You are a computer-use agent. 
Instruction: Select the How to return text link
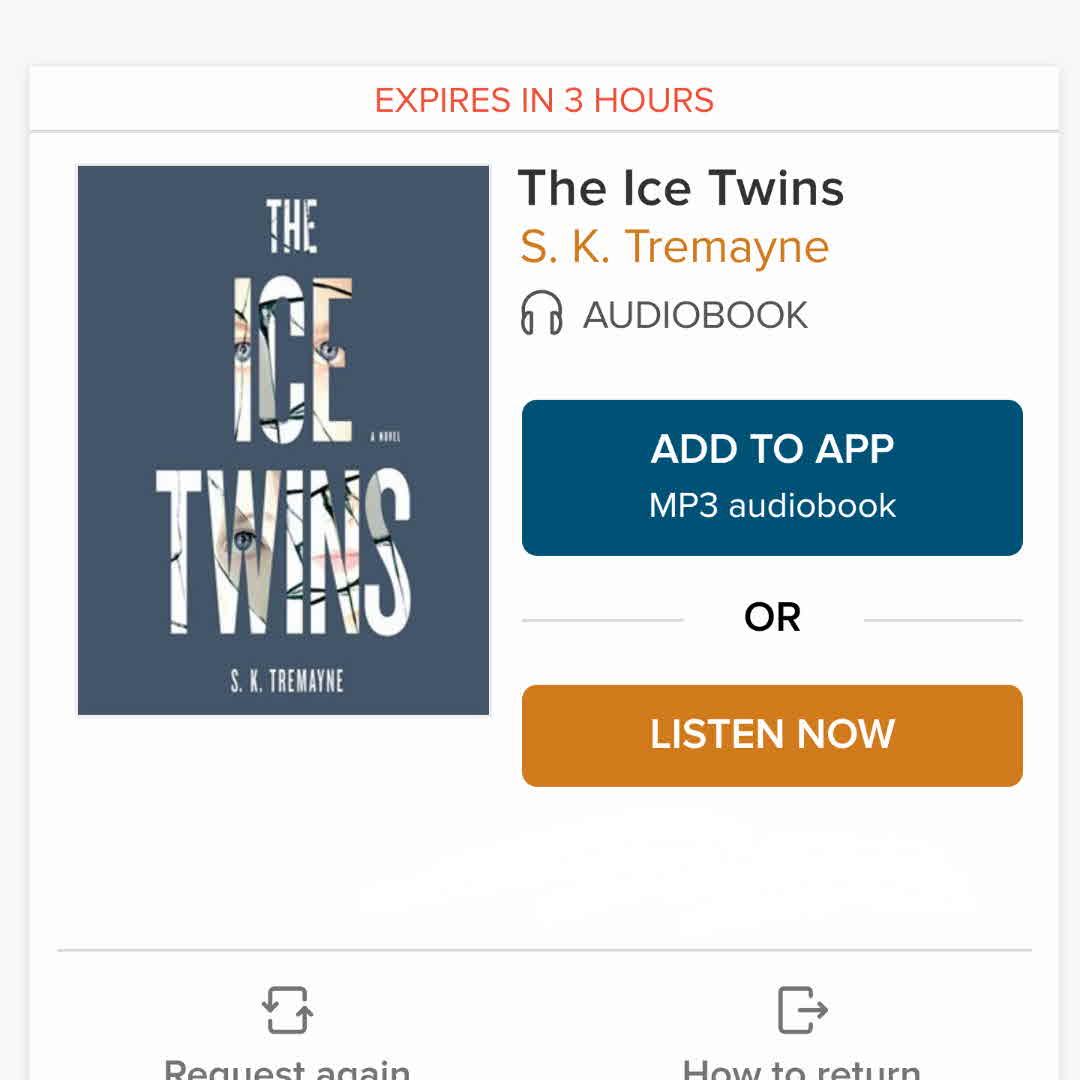click(x=801, y=1068)
